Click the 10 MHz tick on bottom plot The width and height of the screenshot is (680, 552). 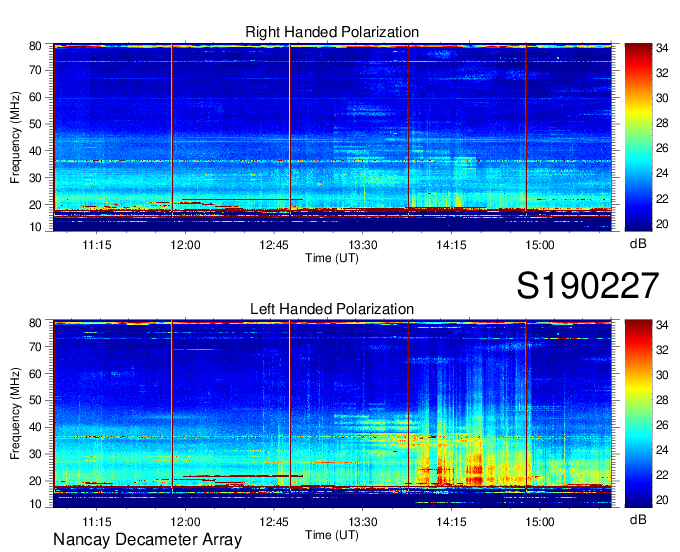[35, 504]
